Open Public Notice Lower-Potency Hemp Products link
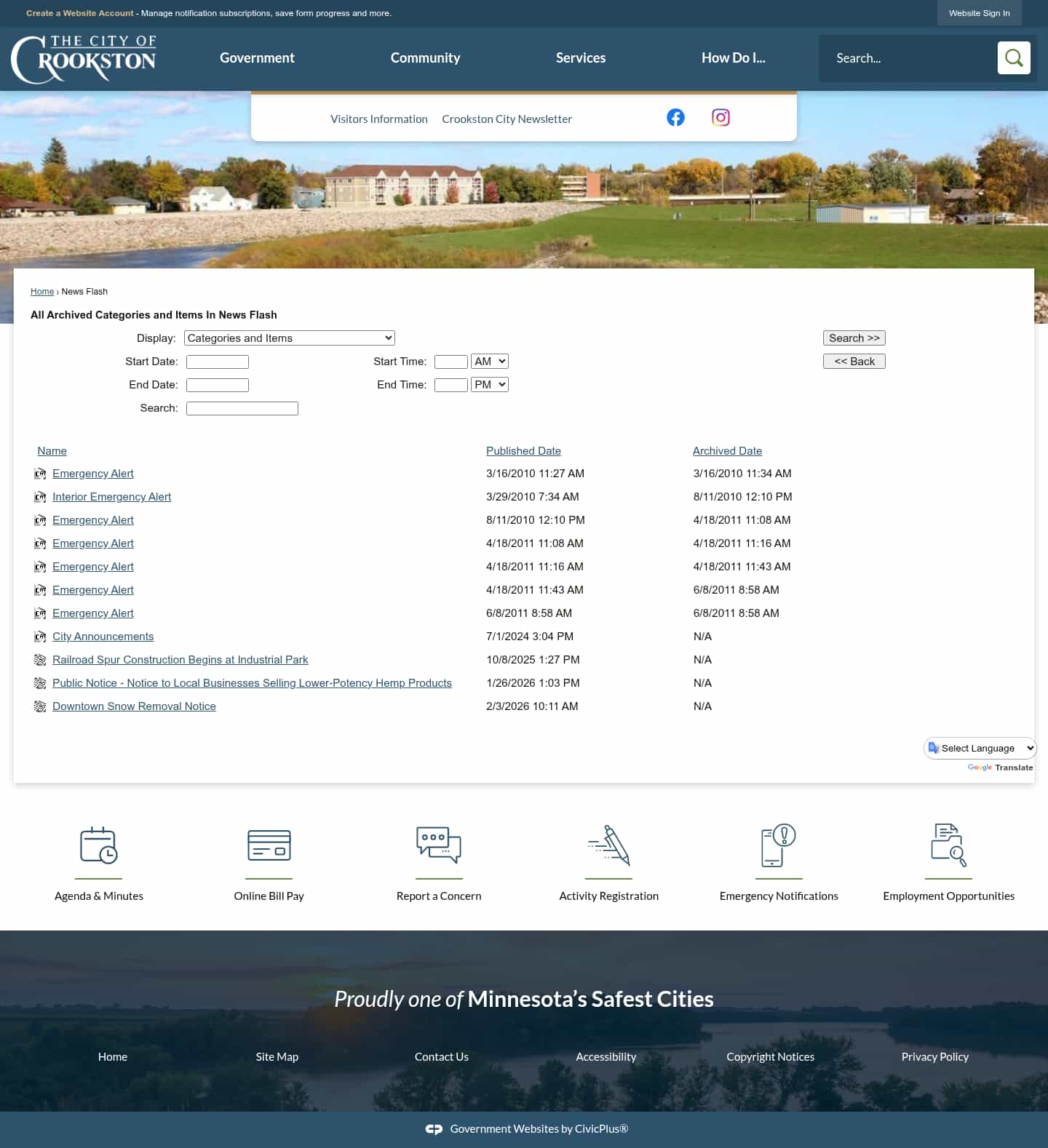 coord(252,683)
